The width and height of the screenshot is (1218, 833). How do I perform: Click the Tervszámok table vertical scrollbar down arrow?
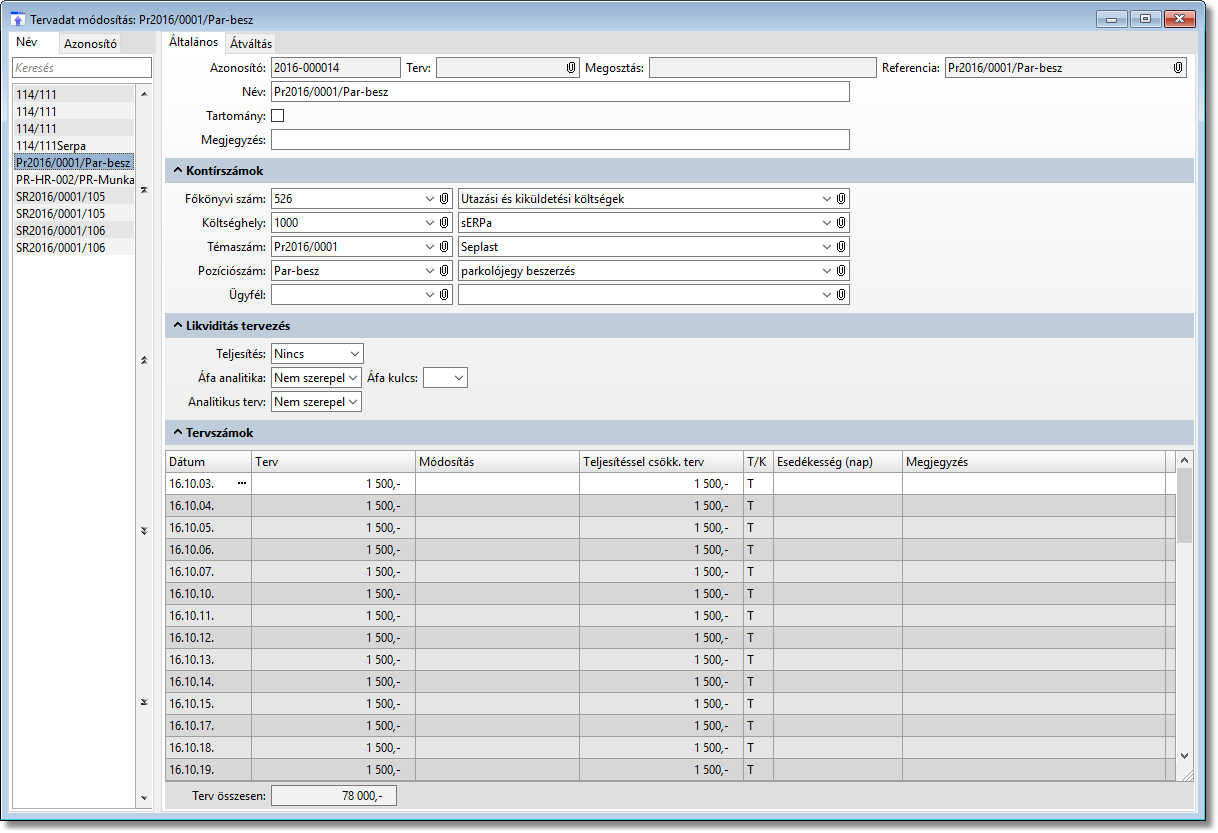(x=1184, y=756)
